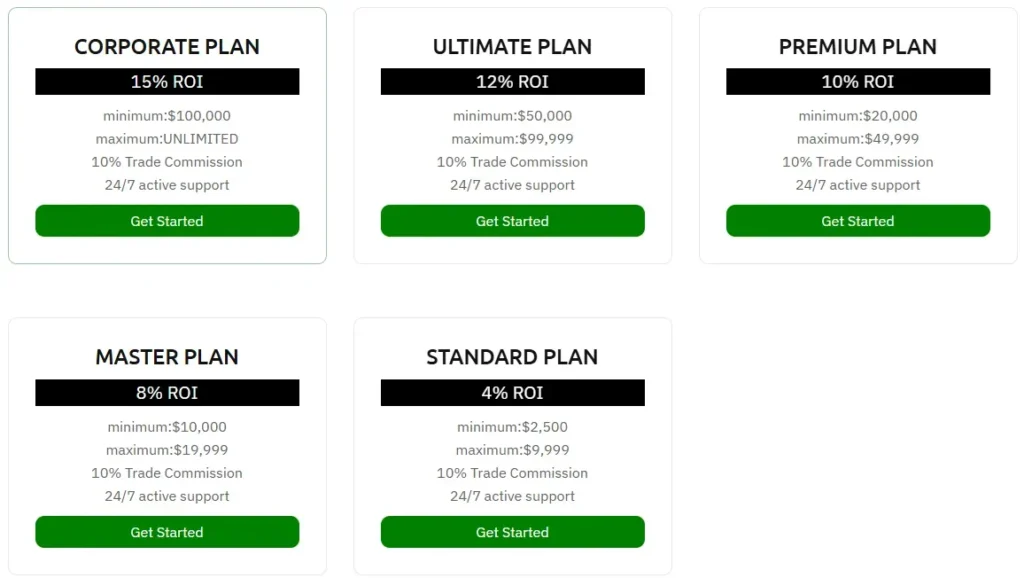
Task: Select the 10% ROI black bar
Action: tap(858, 82)
